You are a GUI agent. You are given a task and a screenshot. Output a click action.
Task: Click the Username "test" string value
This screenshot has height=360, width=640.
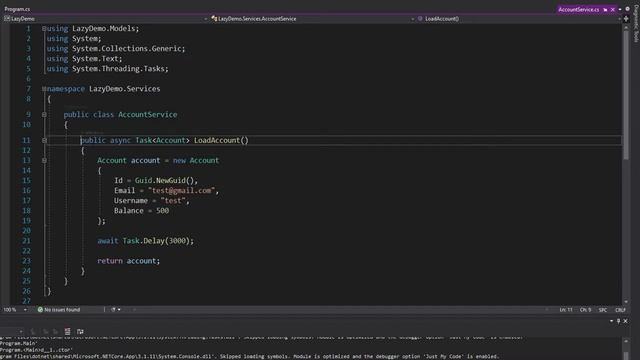click(173, 201)
